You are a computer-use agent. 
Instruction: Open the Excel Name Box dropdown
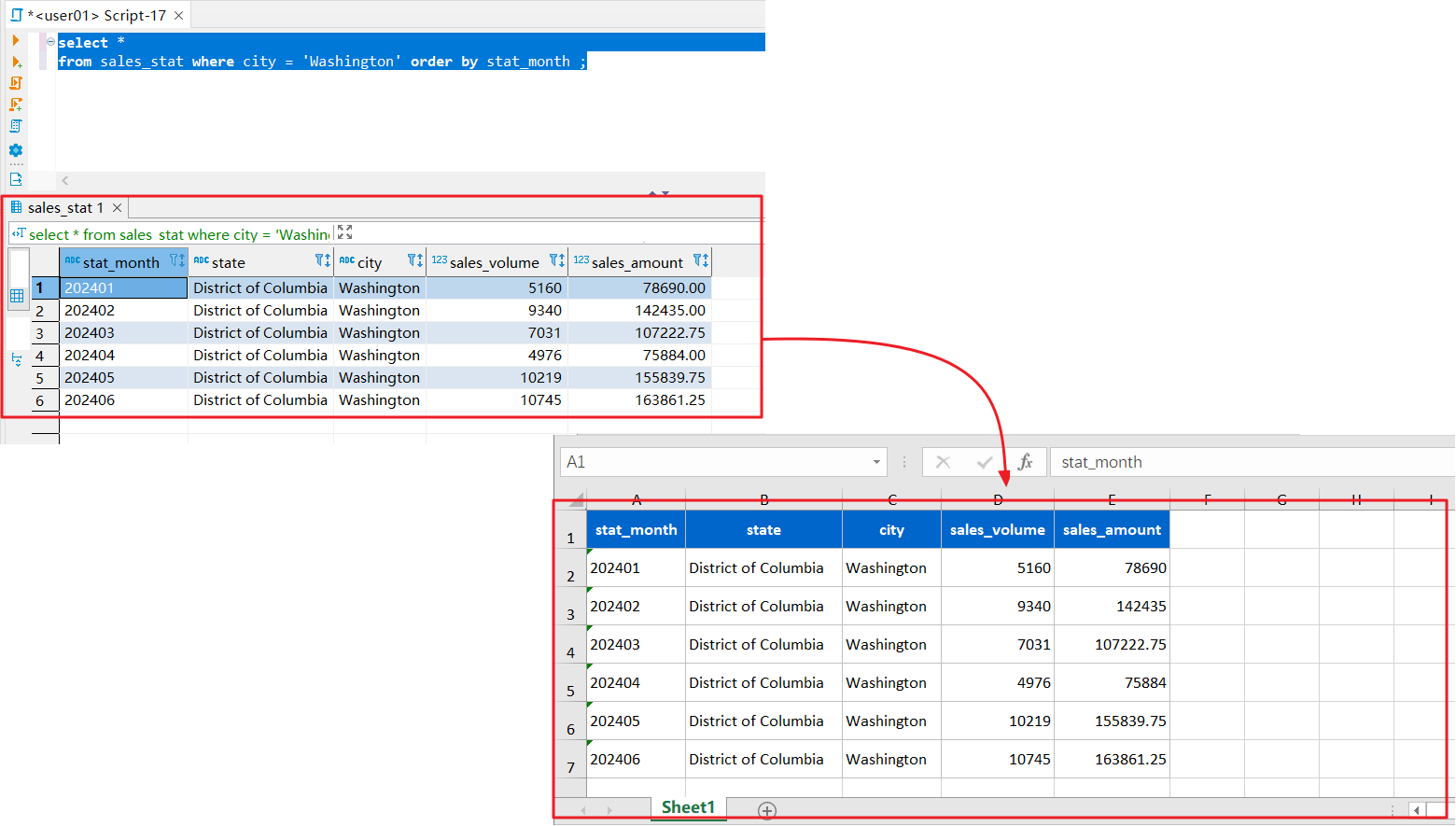pyautogui.click(x=876, y=462)
